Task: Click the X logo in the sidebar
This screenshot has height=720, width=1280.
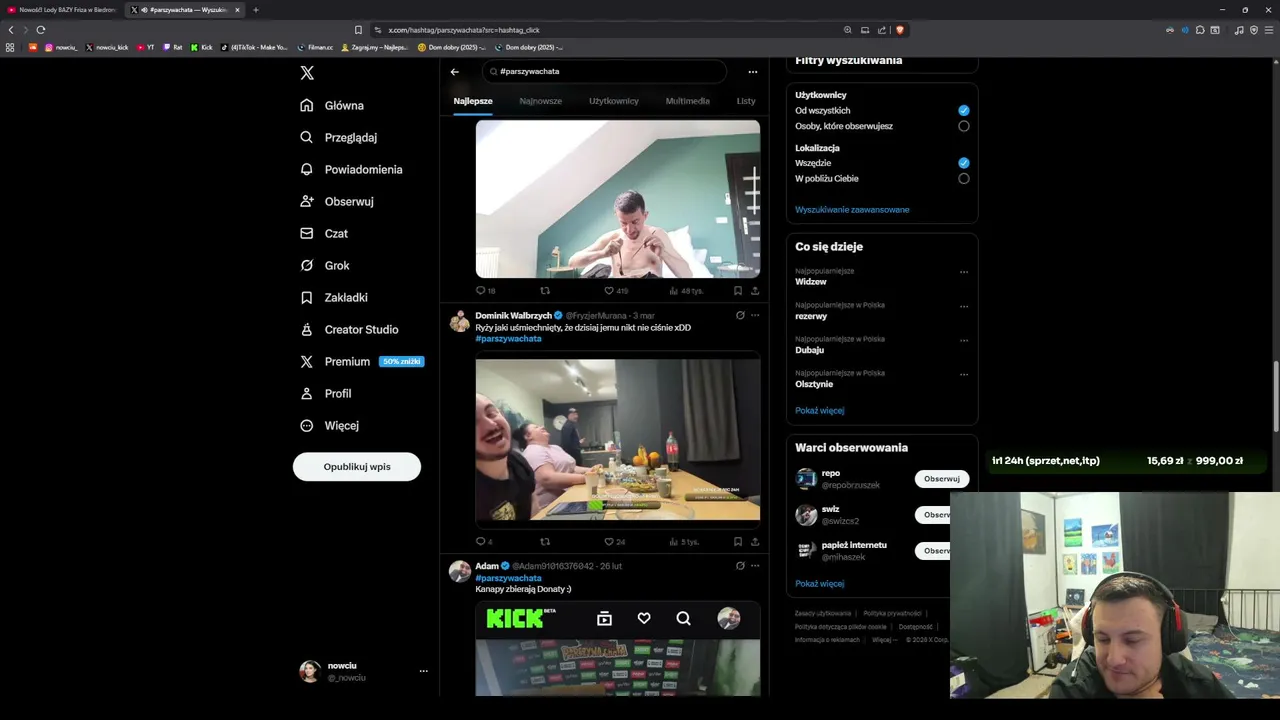Action: (307, 73)
